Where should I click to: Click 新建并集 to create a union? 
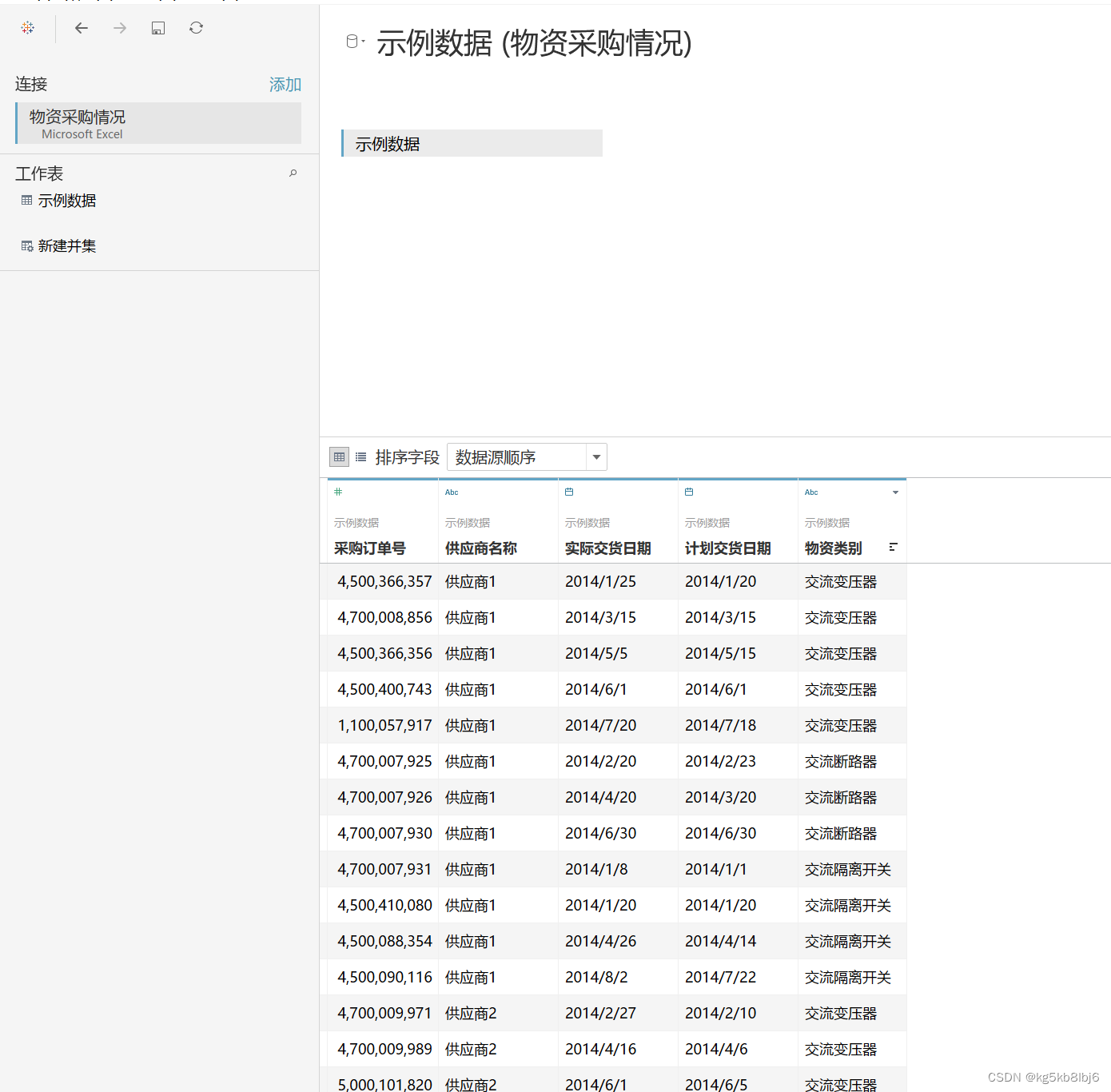tap(67, 246)
